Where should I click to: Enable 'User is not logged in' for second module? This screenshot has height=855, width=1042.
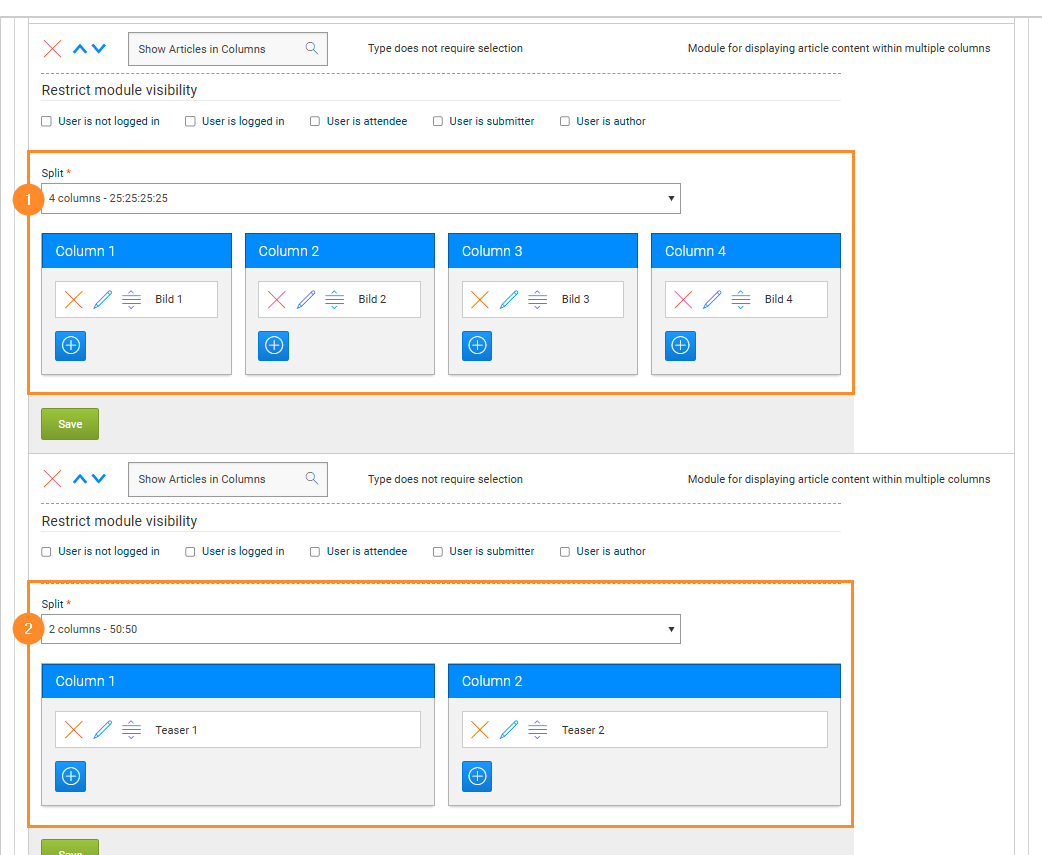tap(47, 551)
